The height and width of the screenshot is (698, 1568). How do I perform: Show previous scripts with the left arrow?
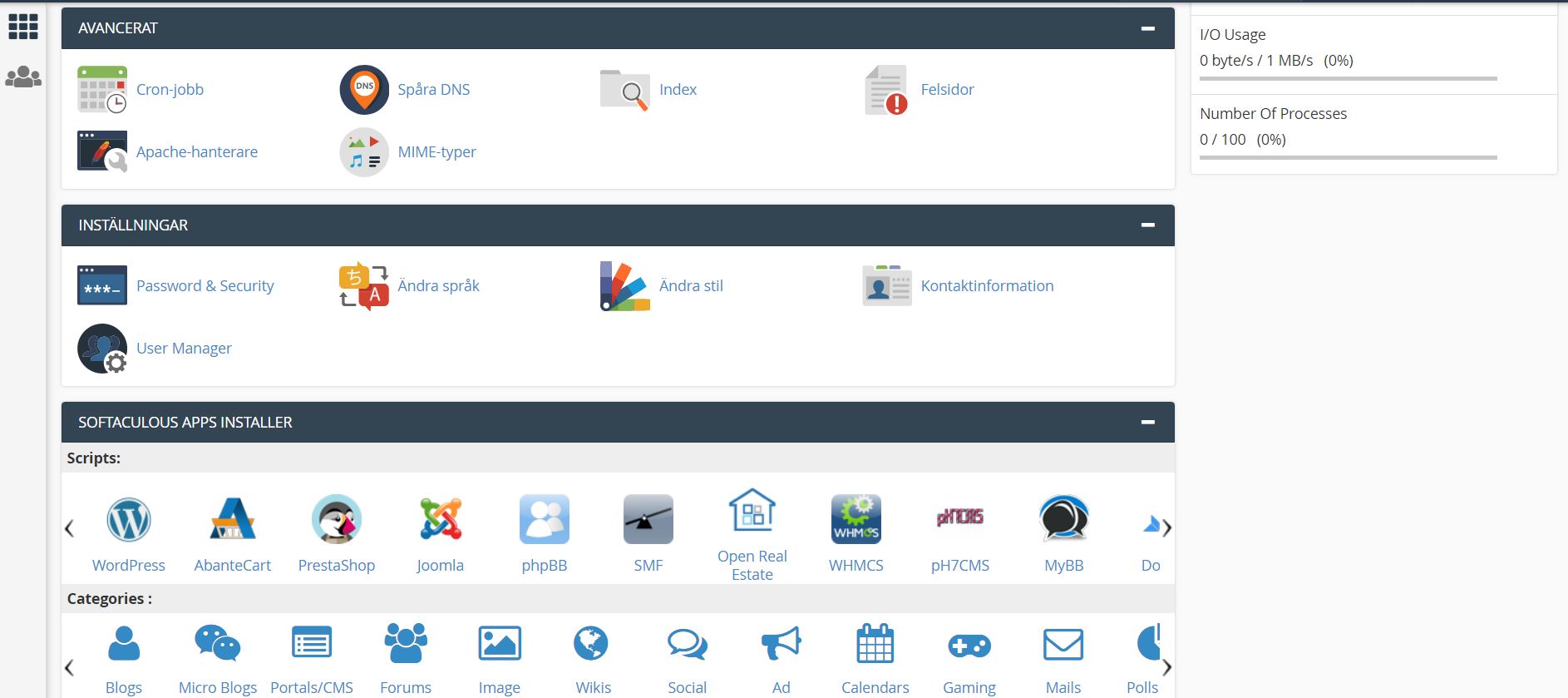pyautogui.click(x=70, y=528)
